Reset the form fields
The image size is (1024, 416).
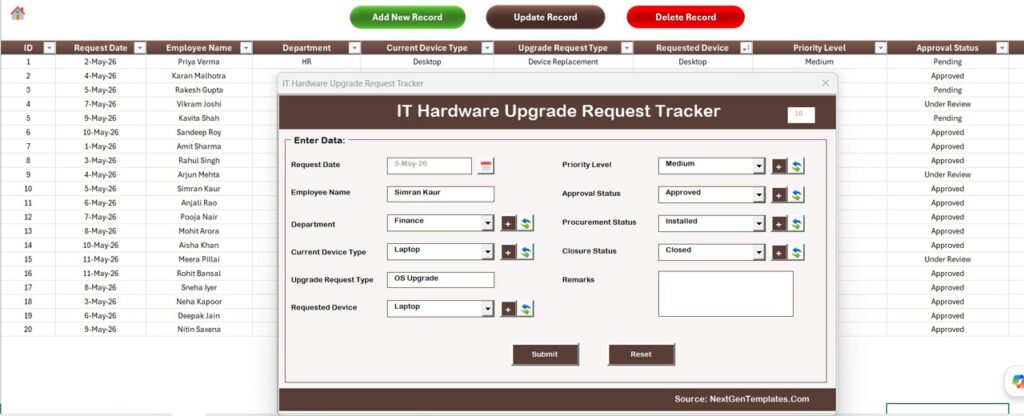[x=641, y=355]
